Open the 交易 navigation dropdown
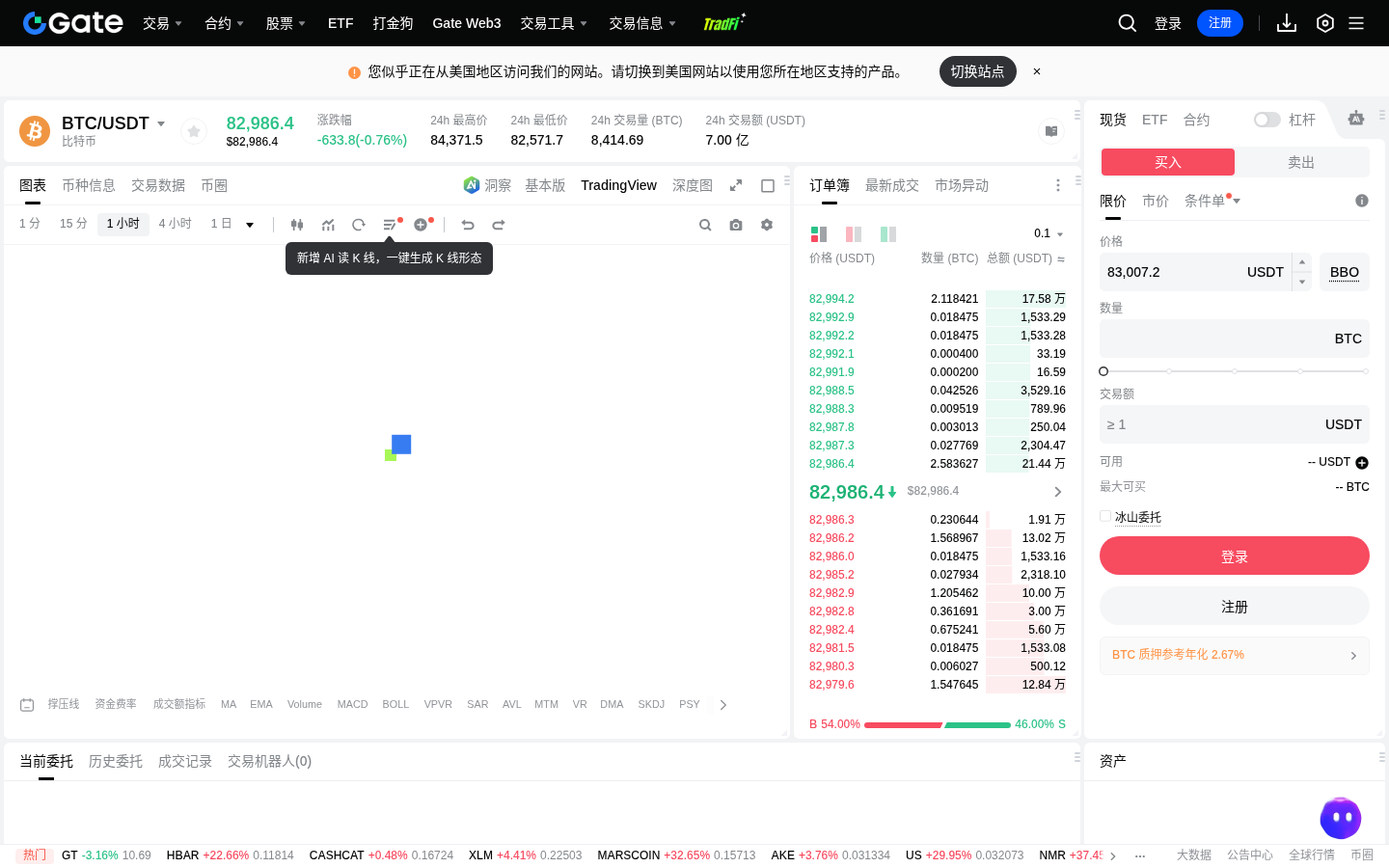The image size is (1389, 868). tap(162, 23)
